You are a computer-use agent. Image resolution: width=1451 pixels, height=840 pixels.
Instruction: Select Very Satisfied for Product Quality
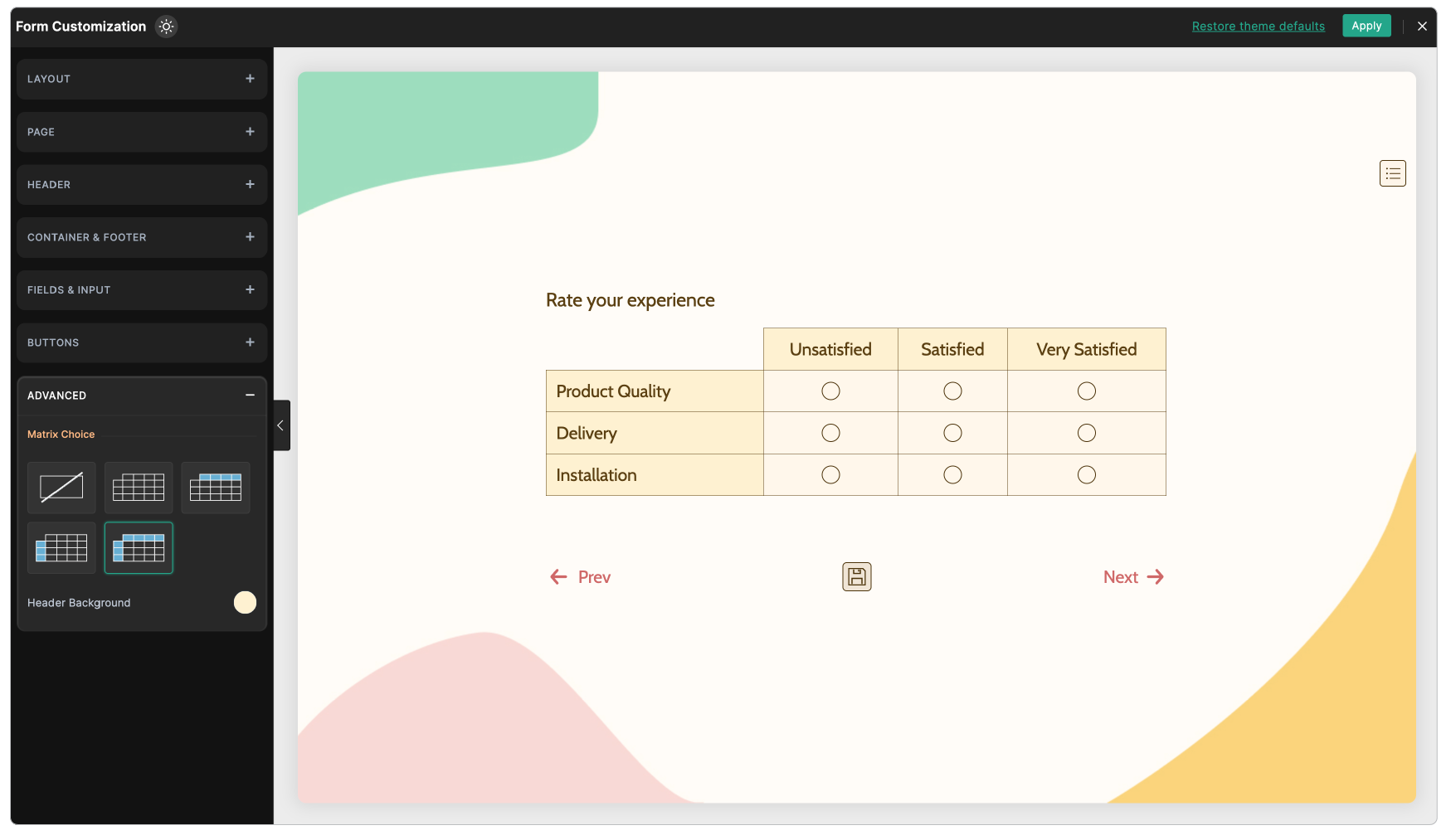pyautogui.click(x=1087, y=391)
